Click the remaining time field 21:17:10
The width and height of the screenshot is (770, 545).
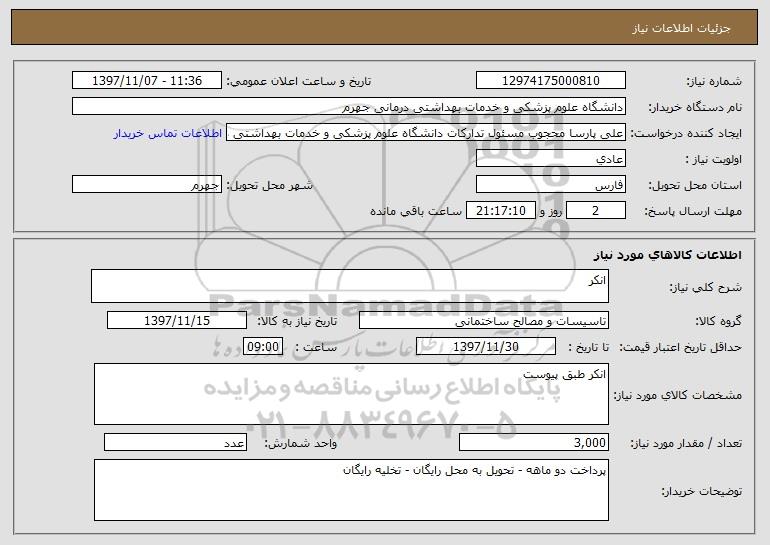point(500,211)
